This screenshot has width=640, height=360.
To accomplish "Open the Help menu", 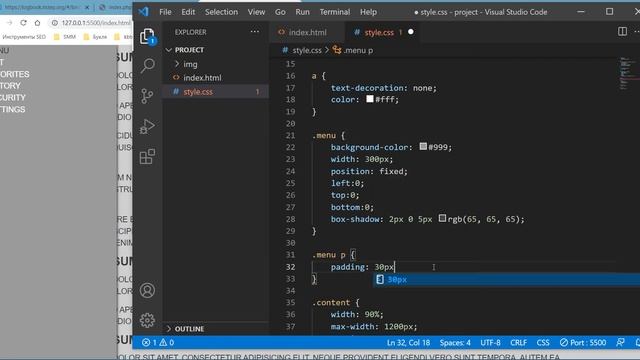I will (x=368, y=12).
